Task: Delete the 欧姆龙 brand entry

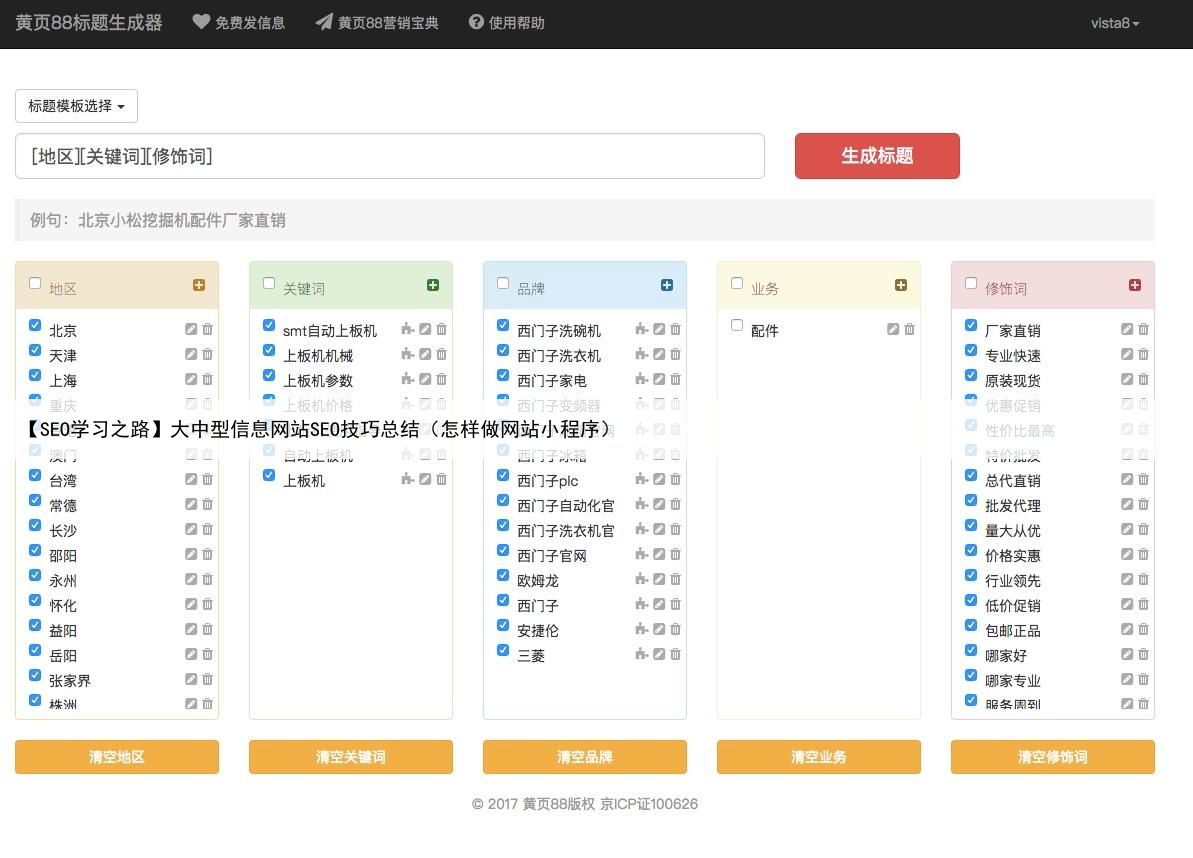Action: pyautogui.click(x=676, y=579)
